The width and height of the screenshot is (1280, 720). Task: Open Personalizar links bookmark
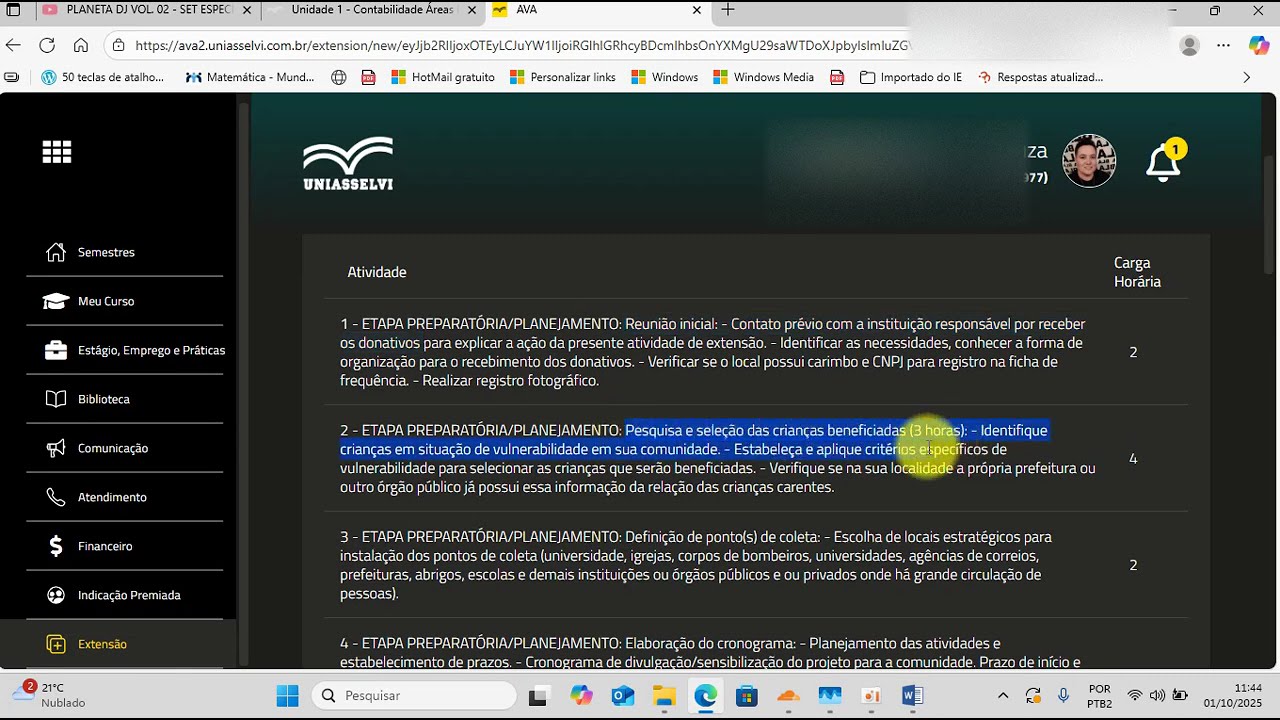pos(562,77)
